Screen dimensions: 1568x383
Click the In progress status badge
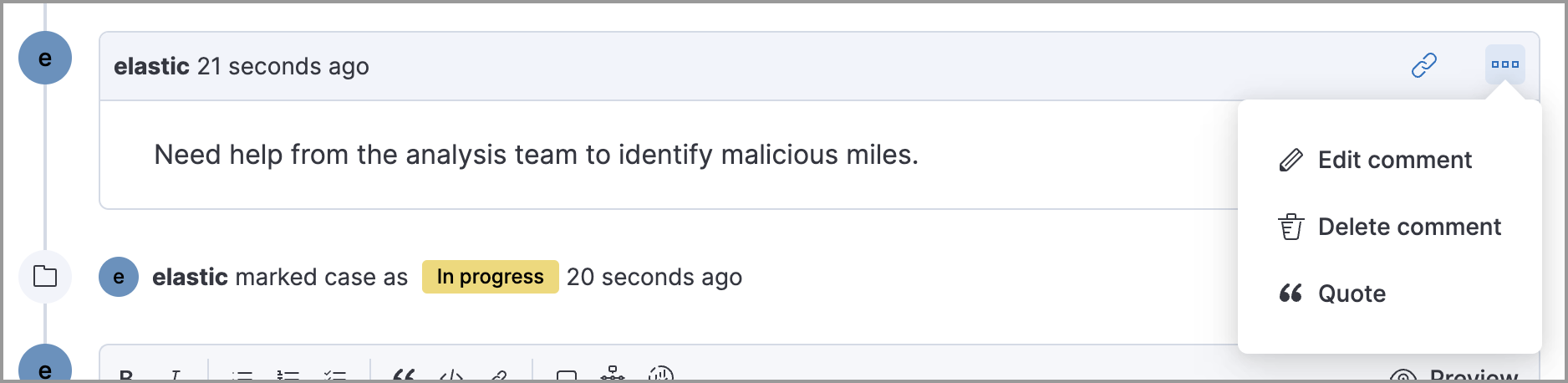[490, 277]
